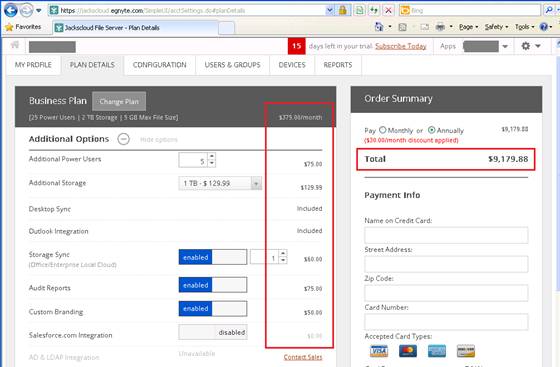This screenshot has height=367, width=560.
Task: Click the printer icon in toolbar
Action: click(x=440, y=27)
